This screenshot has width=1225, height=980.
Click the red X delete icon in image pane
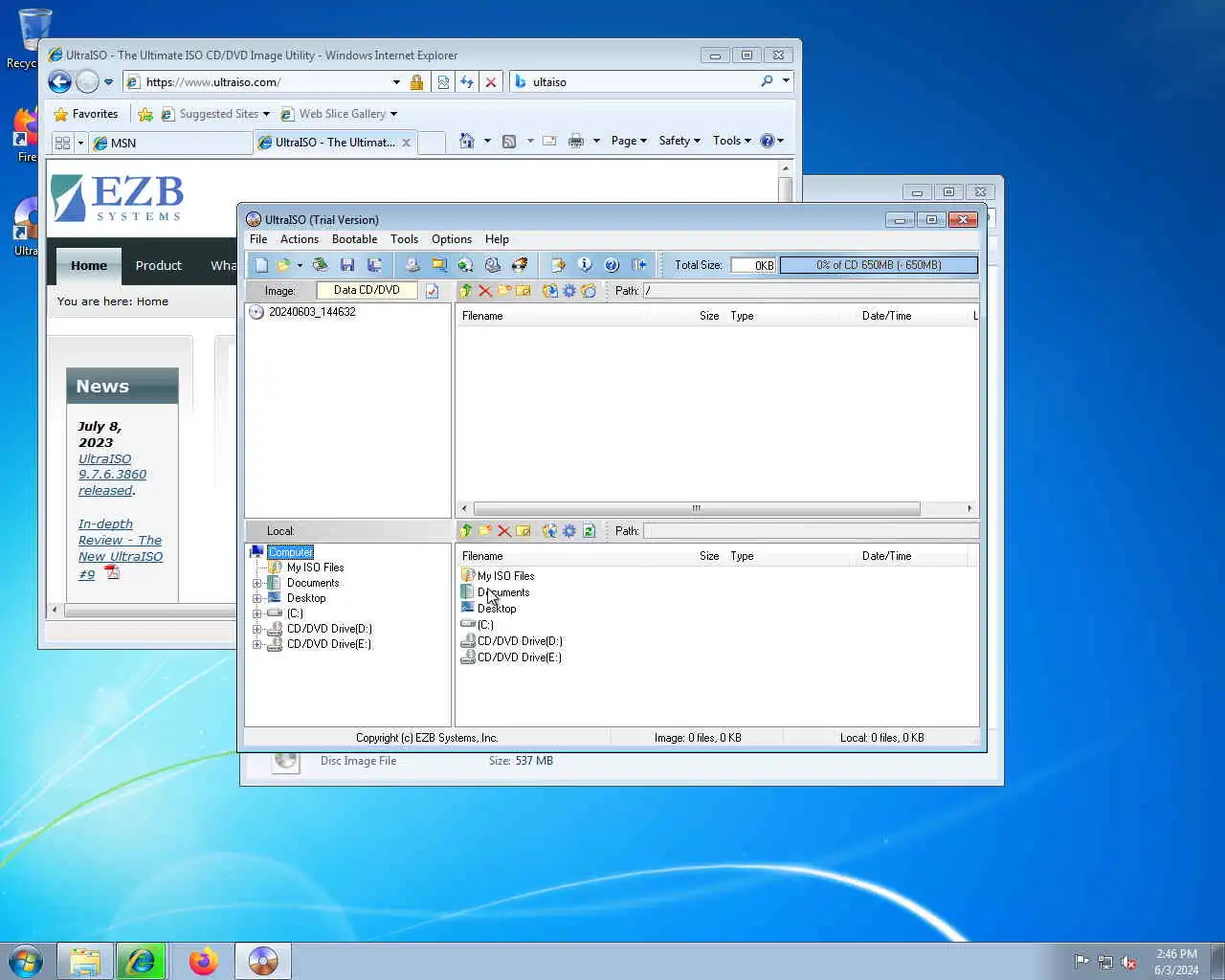(485, 291)
